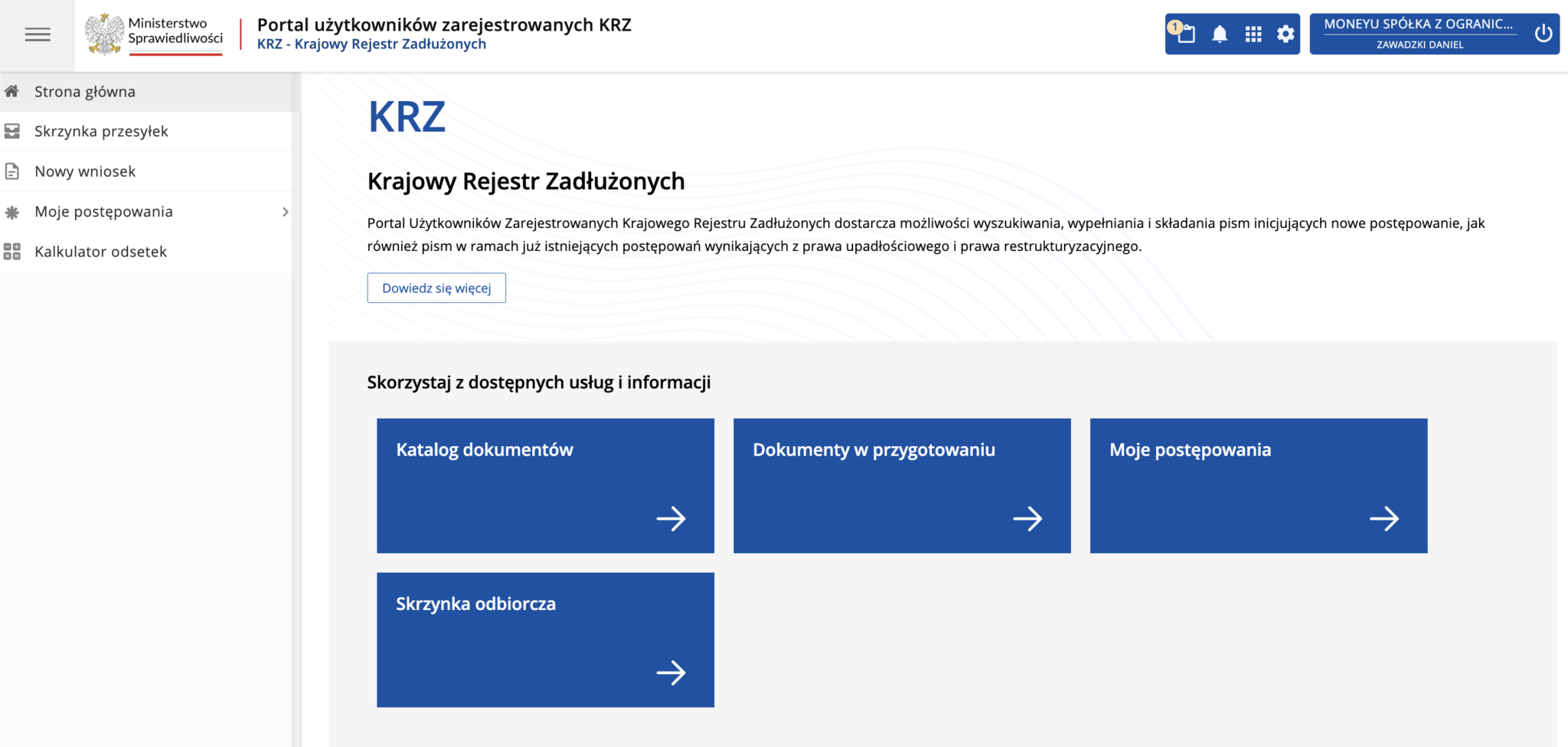Click the arrow on Moje postępowania tile
The image size is (1568, 747).
[x=1384, y=519]
